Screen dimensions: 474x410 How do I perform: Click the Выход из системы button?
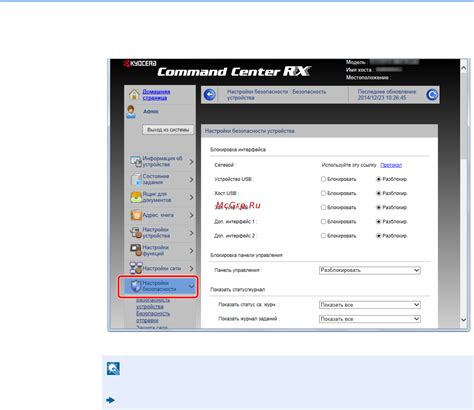click(168, 130)
